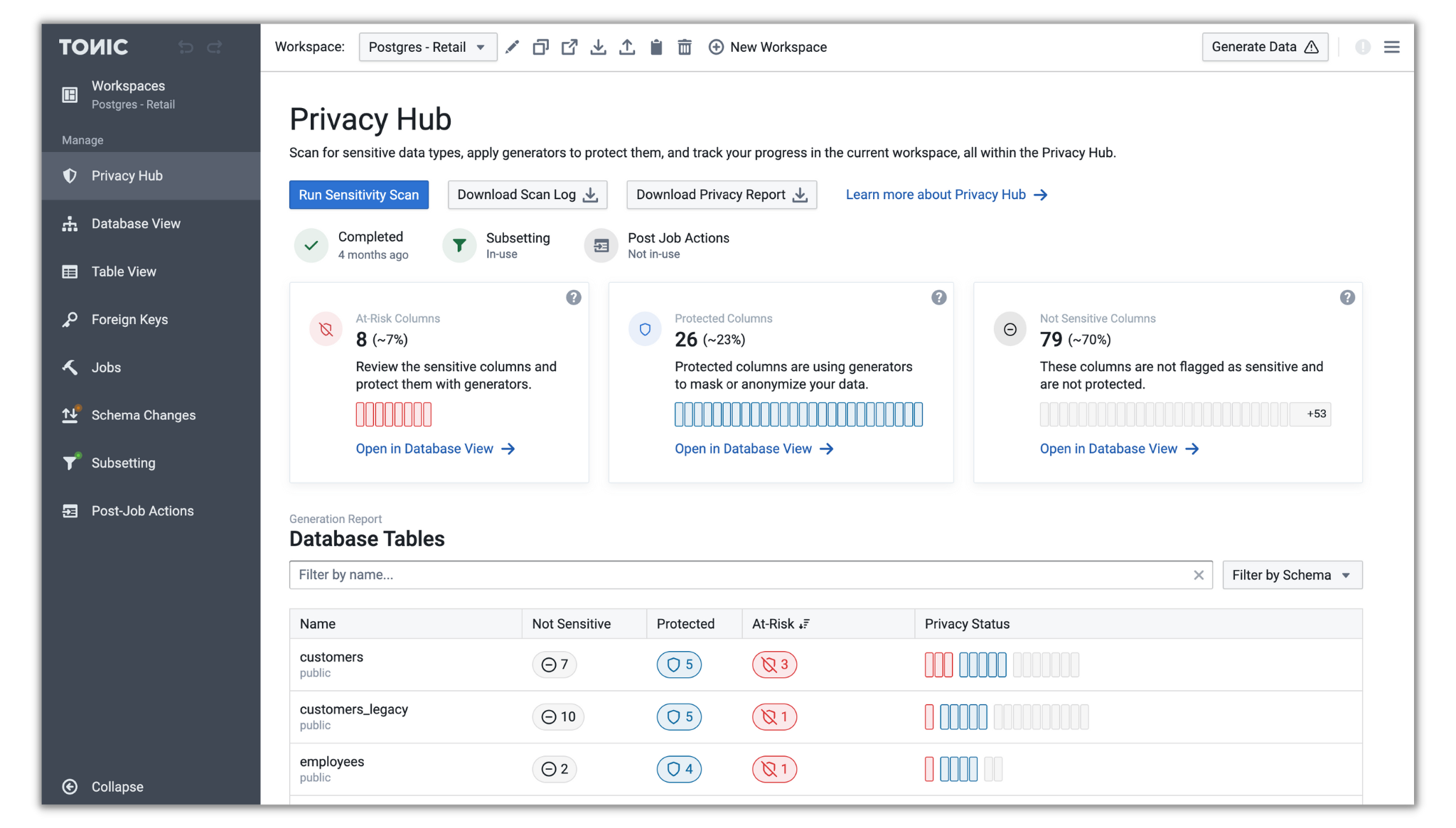Go to Post-Job Actions in the sidebar
The height and width of the screenshot is (828, 1456).
point(142,510)
